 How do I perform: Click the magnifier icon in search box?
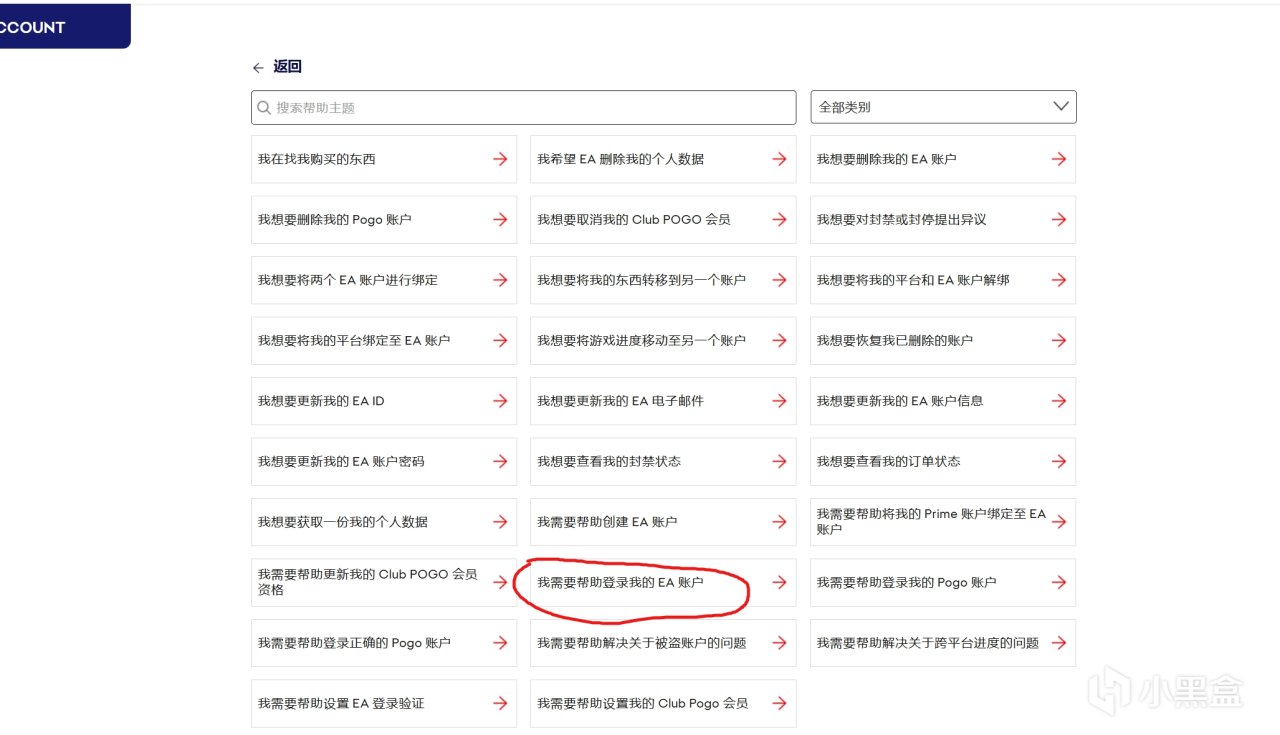pos(264,107)
